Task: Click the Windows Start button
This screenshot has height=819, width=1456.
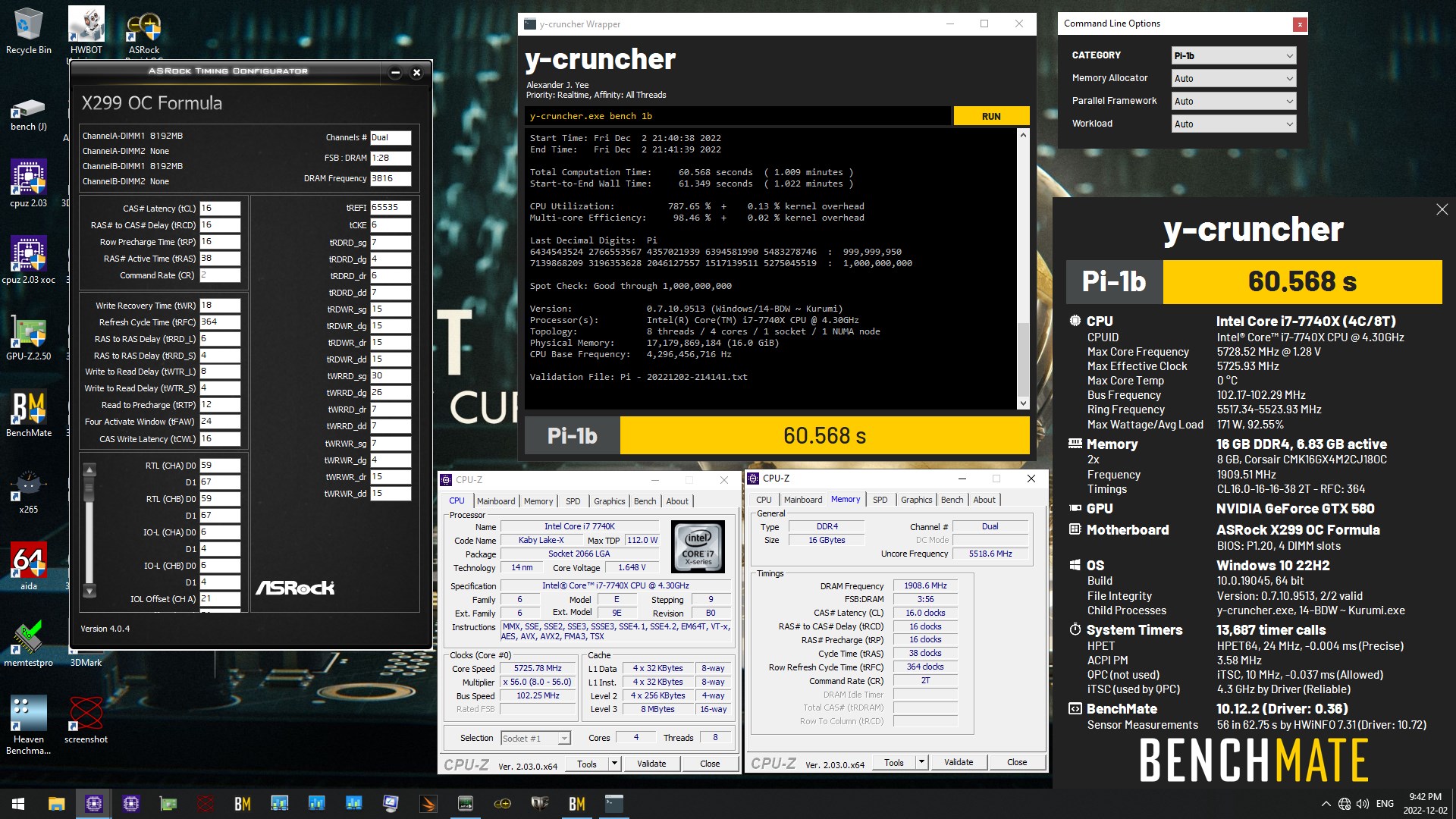Action: pos(18,804)
